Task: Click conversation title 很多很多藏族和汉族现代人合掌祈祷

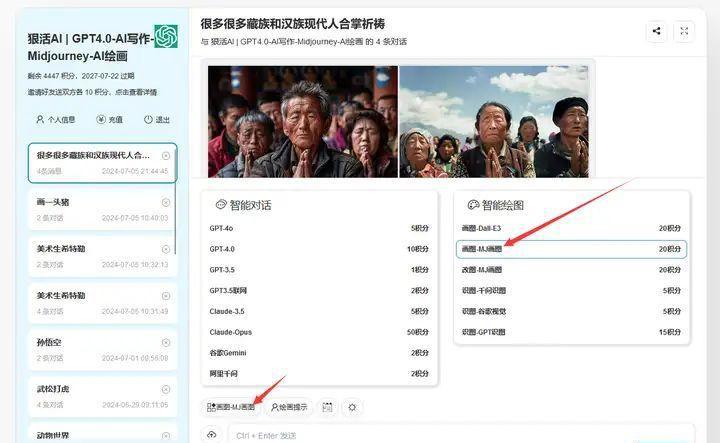Action: pyautogui.click(x=293, y=24)
